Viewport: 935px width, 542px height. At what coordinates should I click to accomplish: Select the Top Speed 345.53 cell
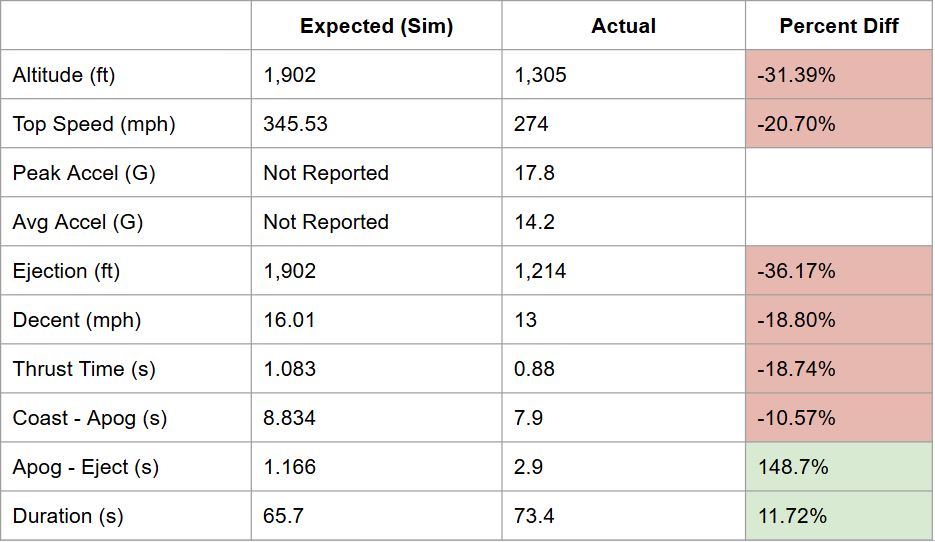click(x=376, y=123)
